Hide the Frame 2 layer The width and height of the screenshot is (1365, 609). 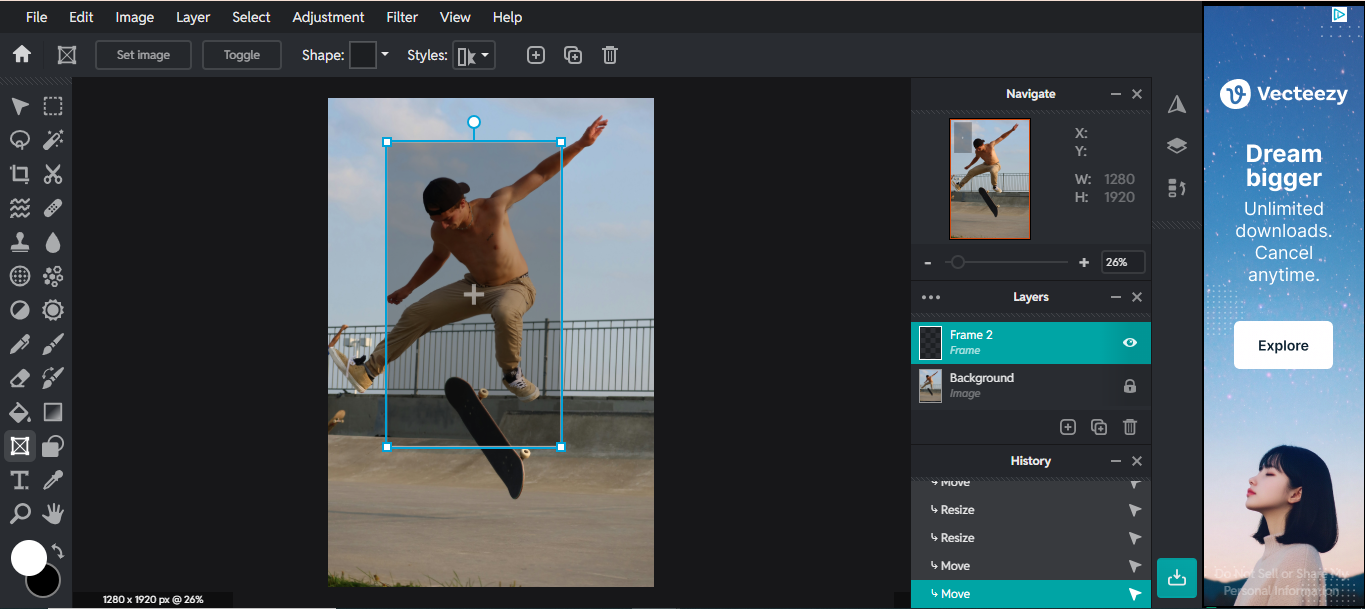click(1128, 342)
